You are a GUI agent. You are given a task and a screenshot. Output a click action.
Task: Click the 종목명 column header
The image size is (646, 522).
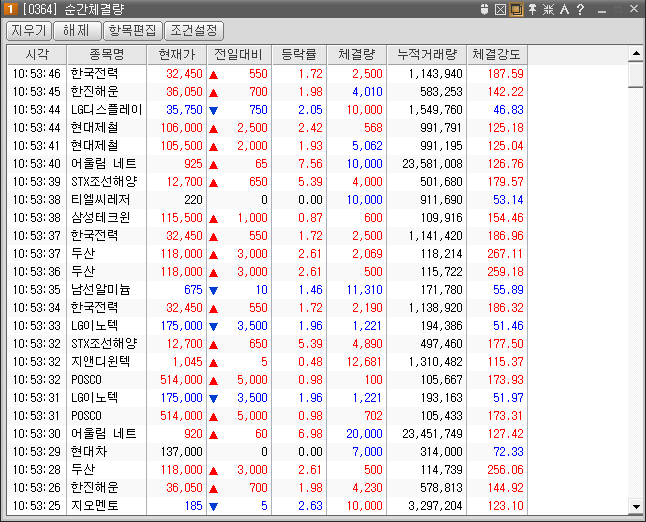[x=107, y=55]
